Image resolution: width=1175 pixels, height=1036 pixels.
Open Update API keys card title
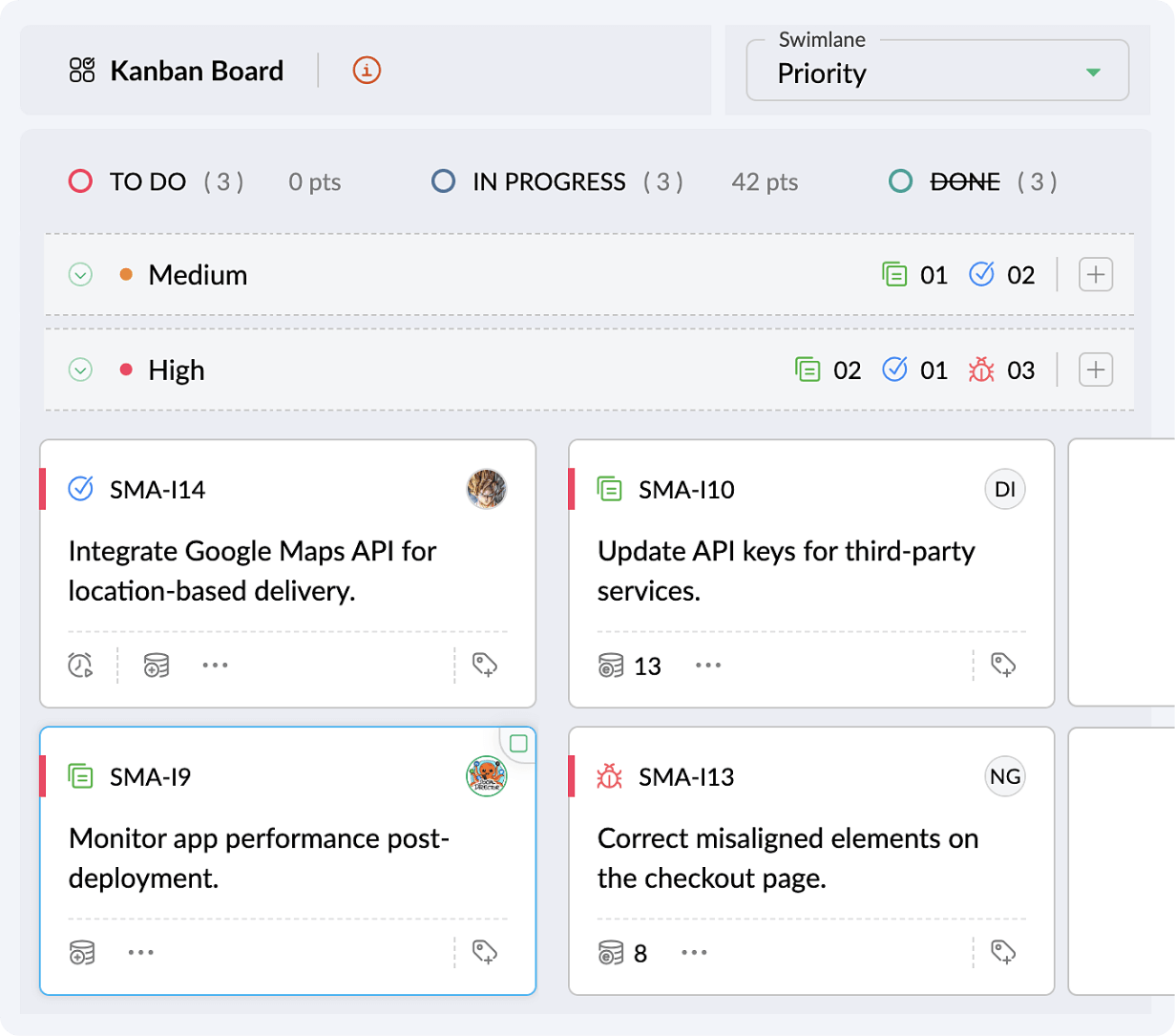pos(787,571)
